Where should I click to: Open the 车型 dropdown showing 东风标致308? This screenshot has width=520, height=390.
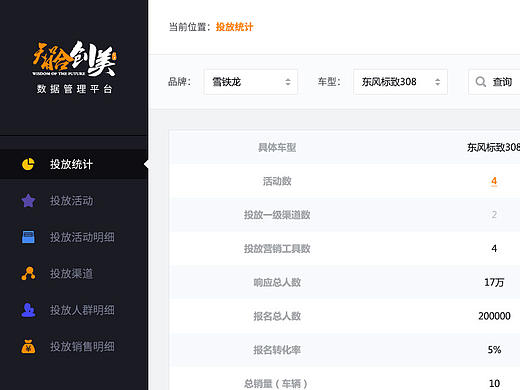click(x=400, y=82)
